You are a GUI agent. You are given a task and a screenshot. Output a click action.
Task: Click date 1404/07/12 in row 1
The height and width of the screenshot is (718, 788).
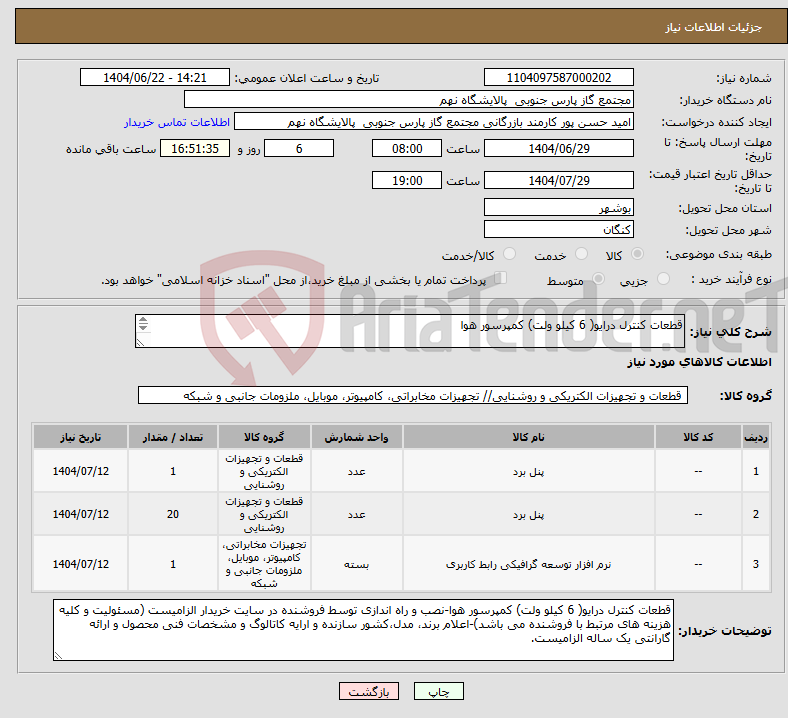80,471
